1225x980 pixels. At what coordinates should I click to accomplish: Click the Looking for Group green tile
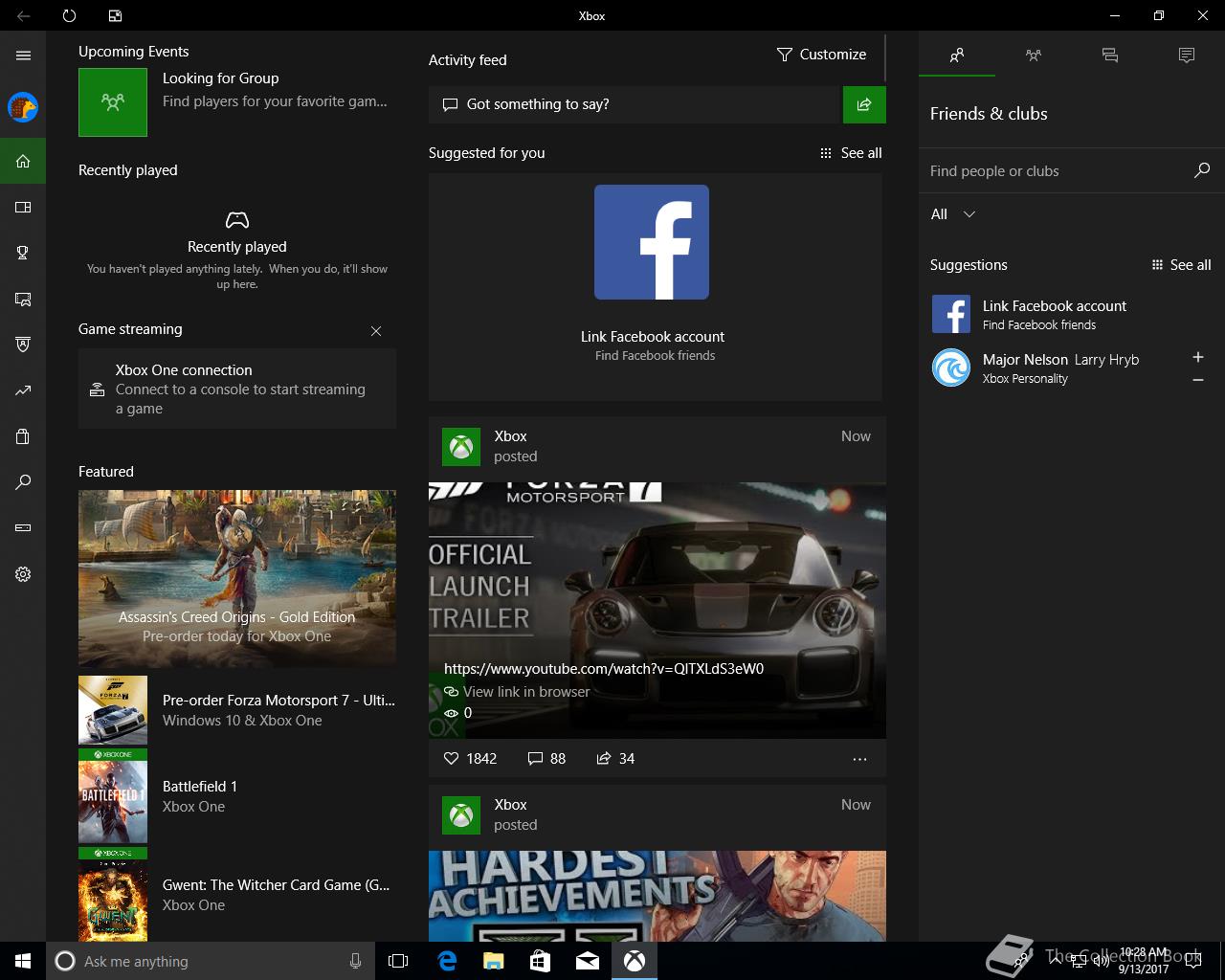click(x=113, y=102)
